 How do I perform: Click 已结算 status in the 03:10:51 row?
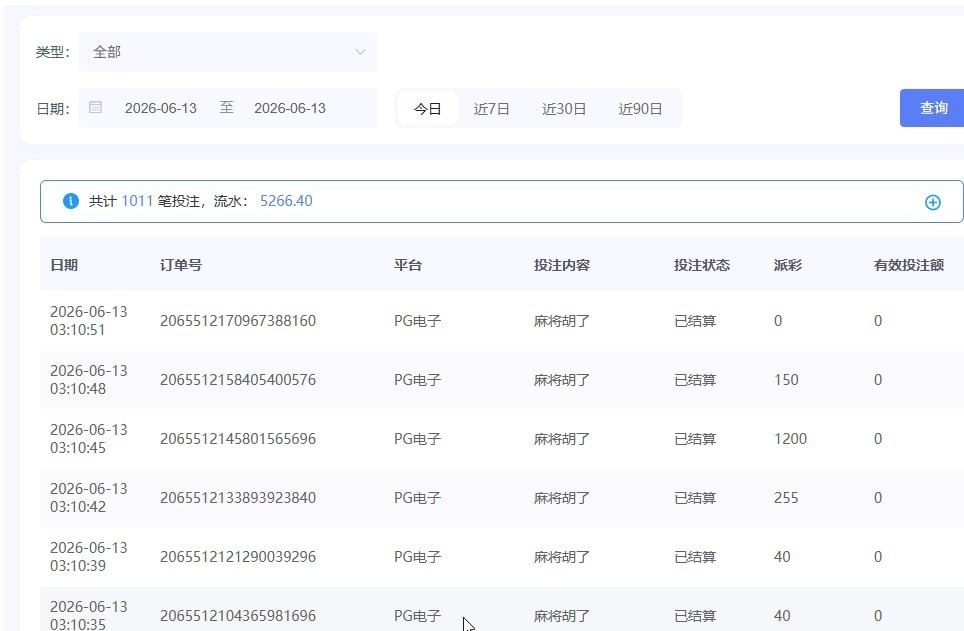[695, 321]
